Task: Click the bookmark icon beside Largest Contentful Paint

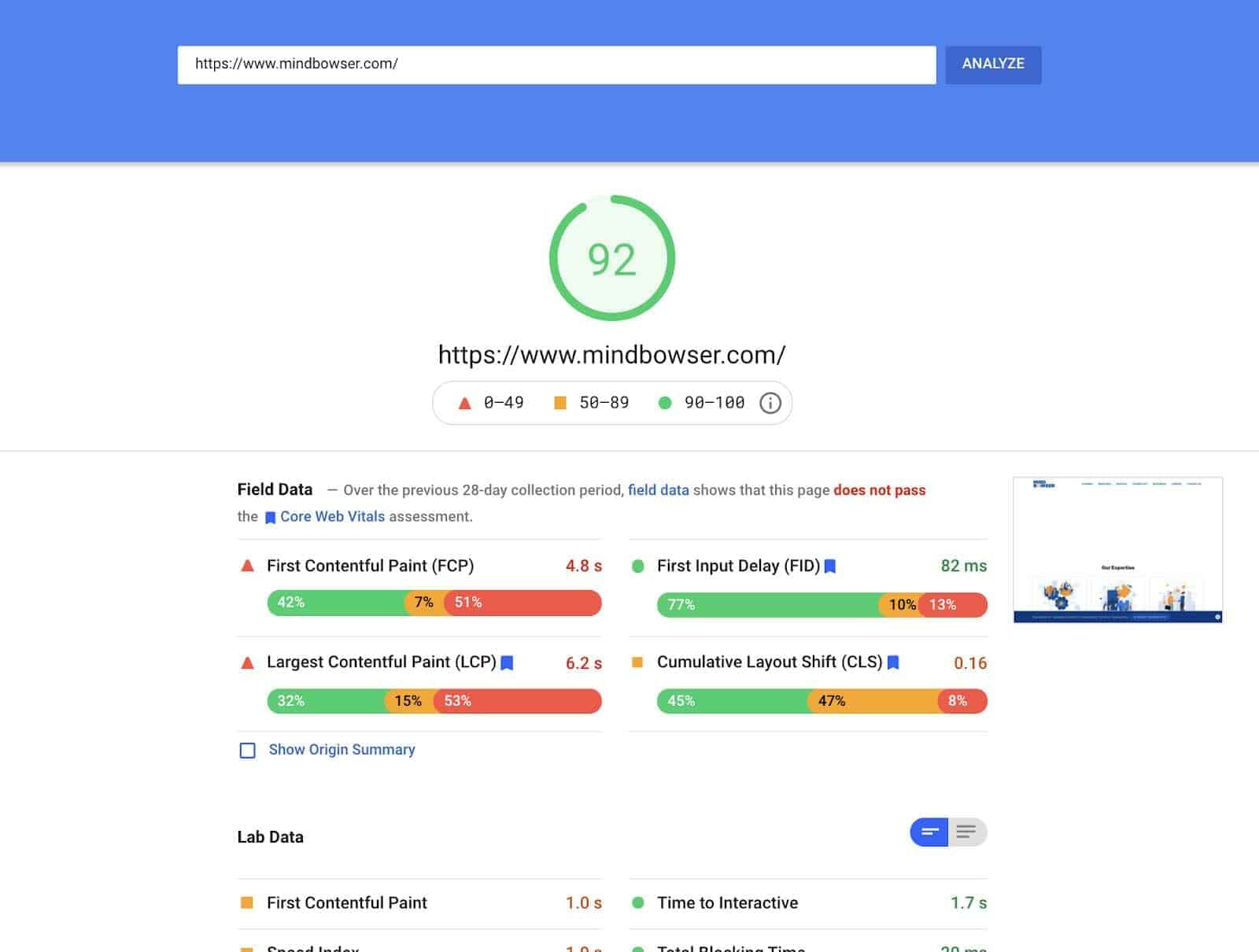Action: (x=508, y=662)
